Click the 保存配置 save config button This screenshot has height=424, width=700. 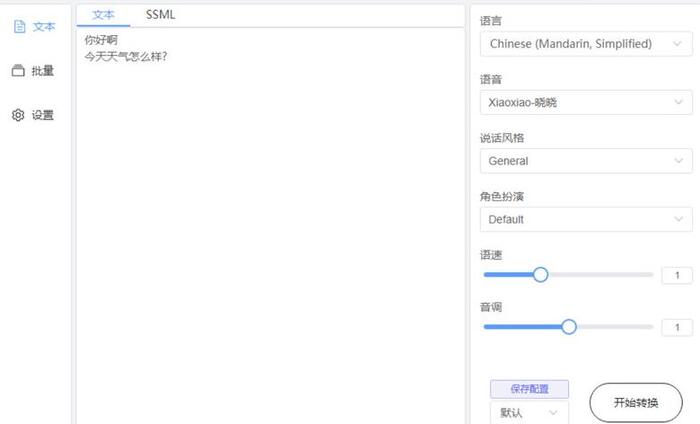[x=529, y=389]
